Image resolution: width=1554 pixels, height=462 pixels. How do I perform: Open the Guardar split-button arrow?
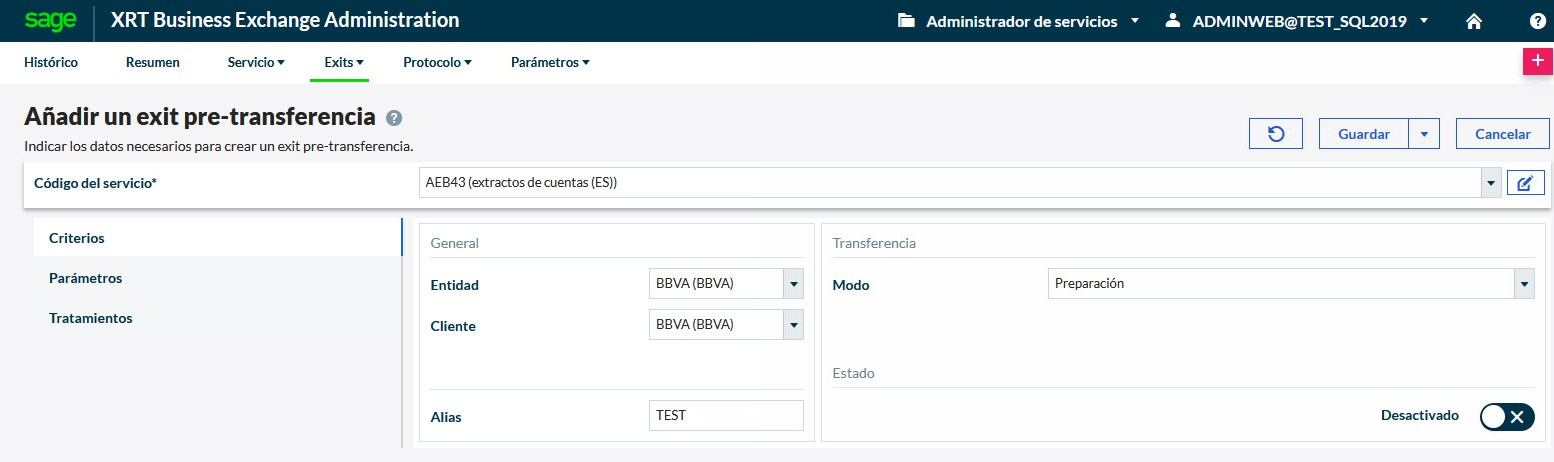[1424, 134]
